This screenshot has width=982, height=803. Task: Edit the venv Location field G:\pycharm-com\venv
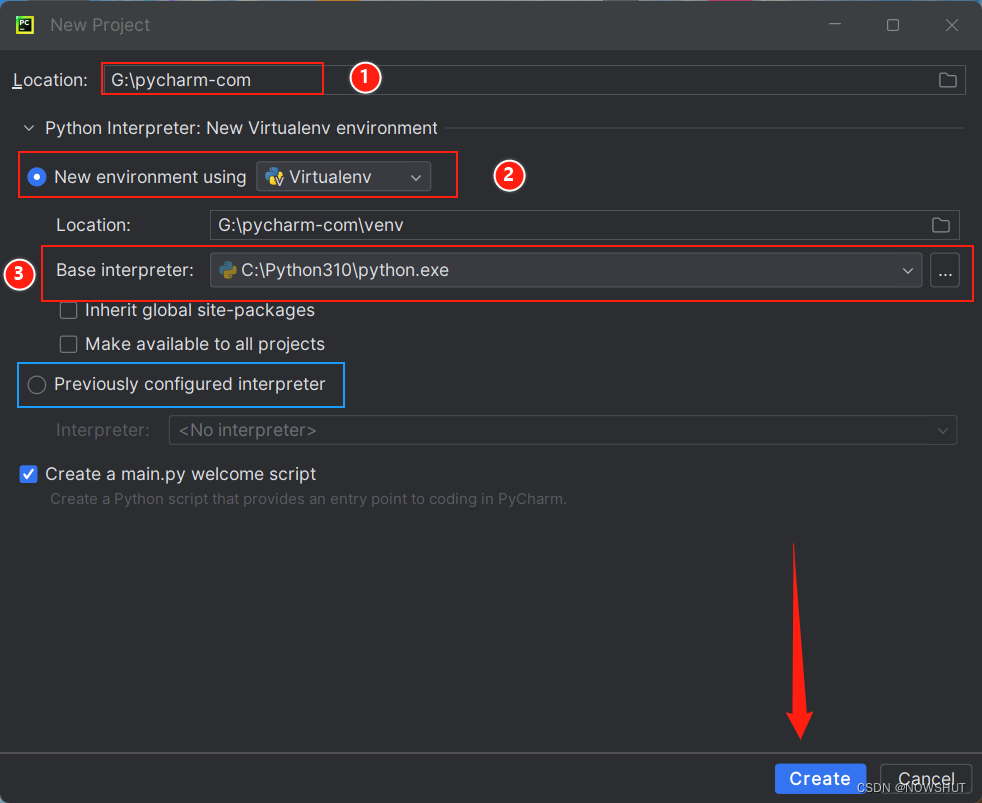pos(584,225)
